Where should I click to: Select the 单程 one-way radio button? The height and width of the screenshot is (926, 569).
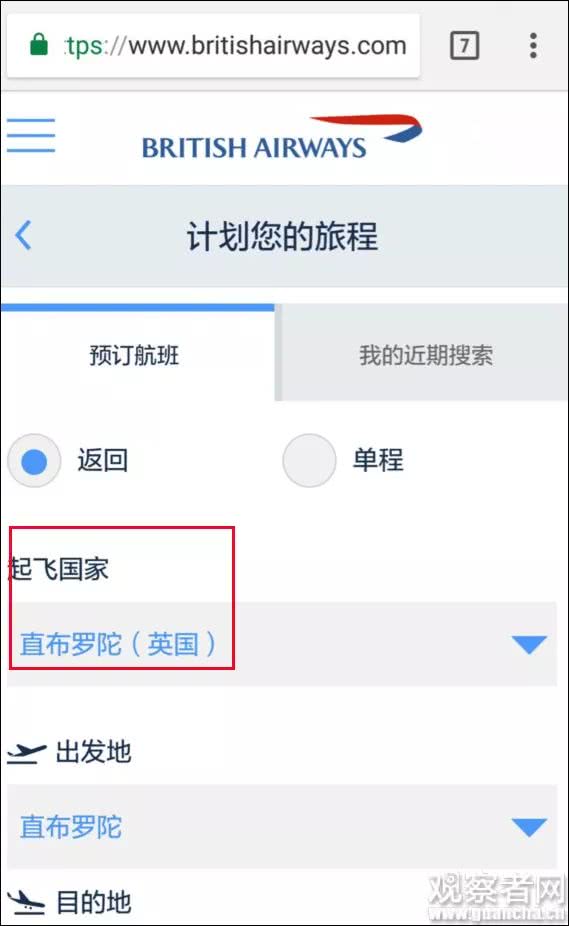tap(309, 461)
